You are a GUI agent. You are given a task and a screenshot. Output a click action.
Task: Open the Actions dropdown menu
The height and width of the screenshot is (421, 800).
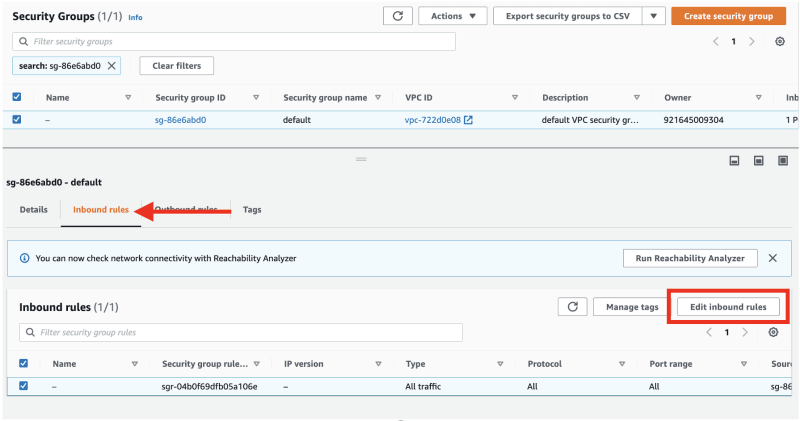[x=453, y=16]
